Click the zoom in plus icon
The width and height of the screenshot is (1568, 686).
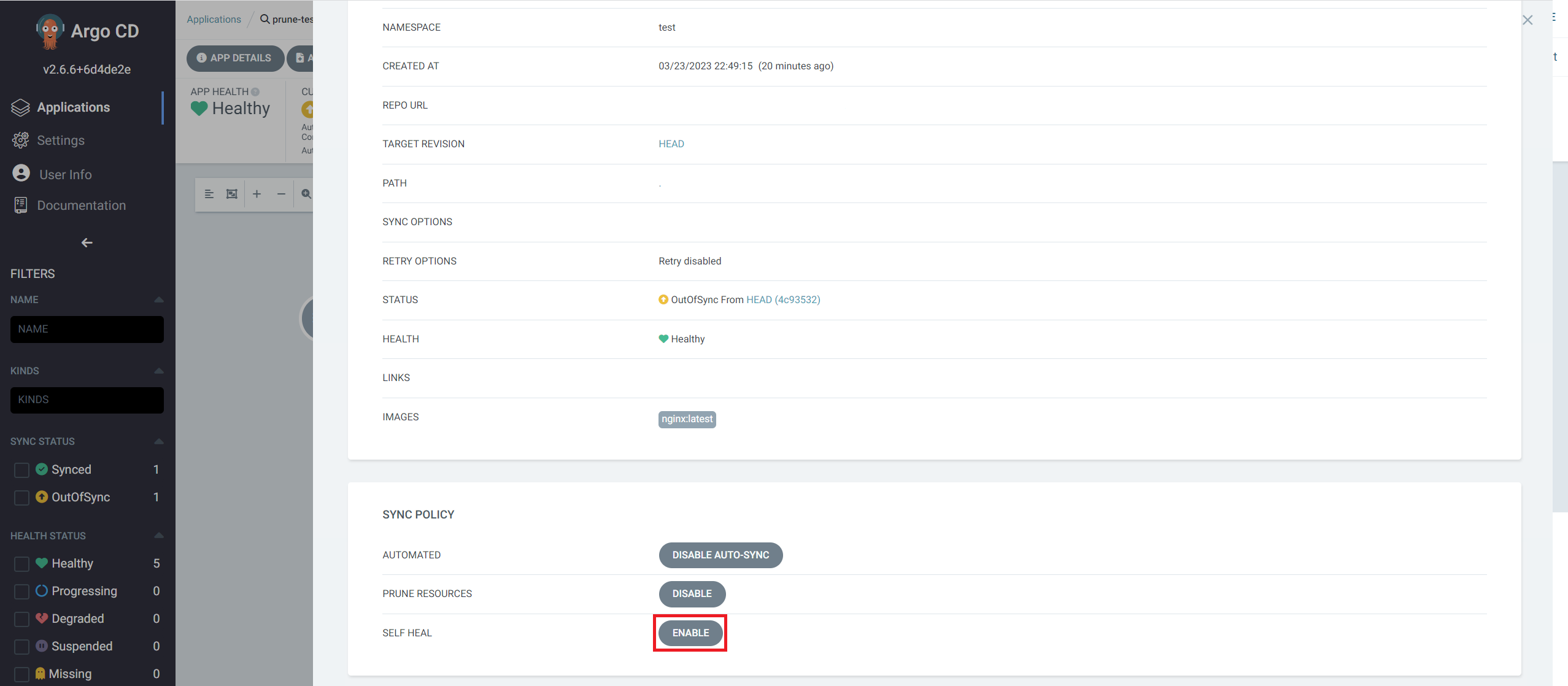point(257,194)
